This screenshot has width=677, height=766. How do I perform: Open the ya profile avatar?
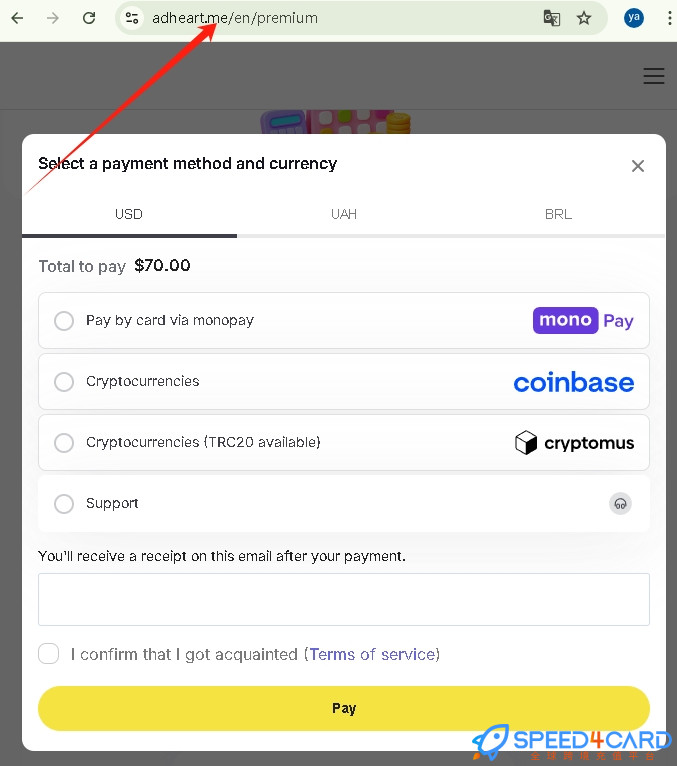(x=634, y=18)
